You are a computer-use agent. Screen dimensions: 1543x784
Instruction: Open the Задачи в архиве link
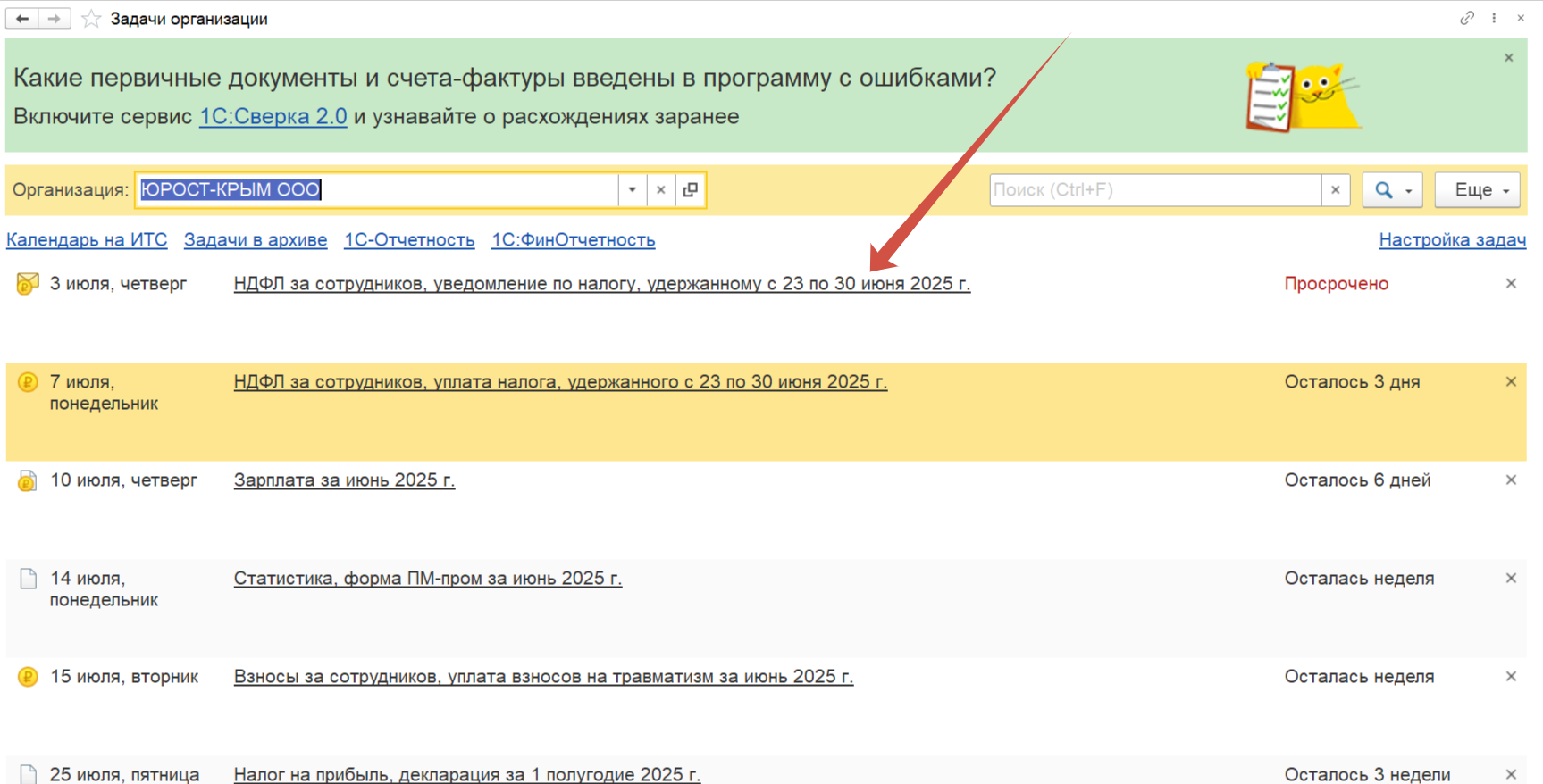click(x=256, y=240)
